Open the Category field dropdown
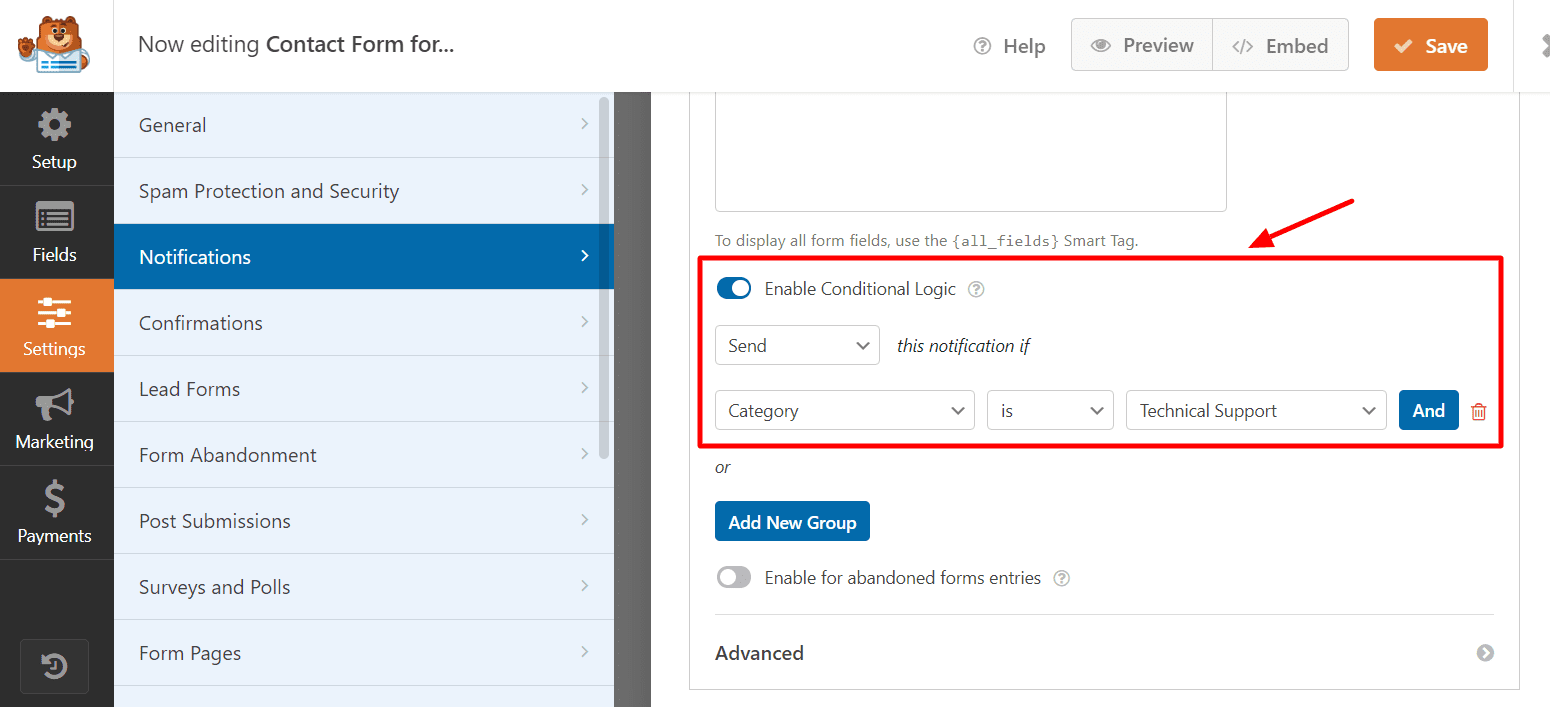This screenshot has height=707, width=1550. pos(844,411)
